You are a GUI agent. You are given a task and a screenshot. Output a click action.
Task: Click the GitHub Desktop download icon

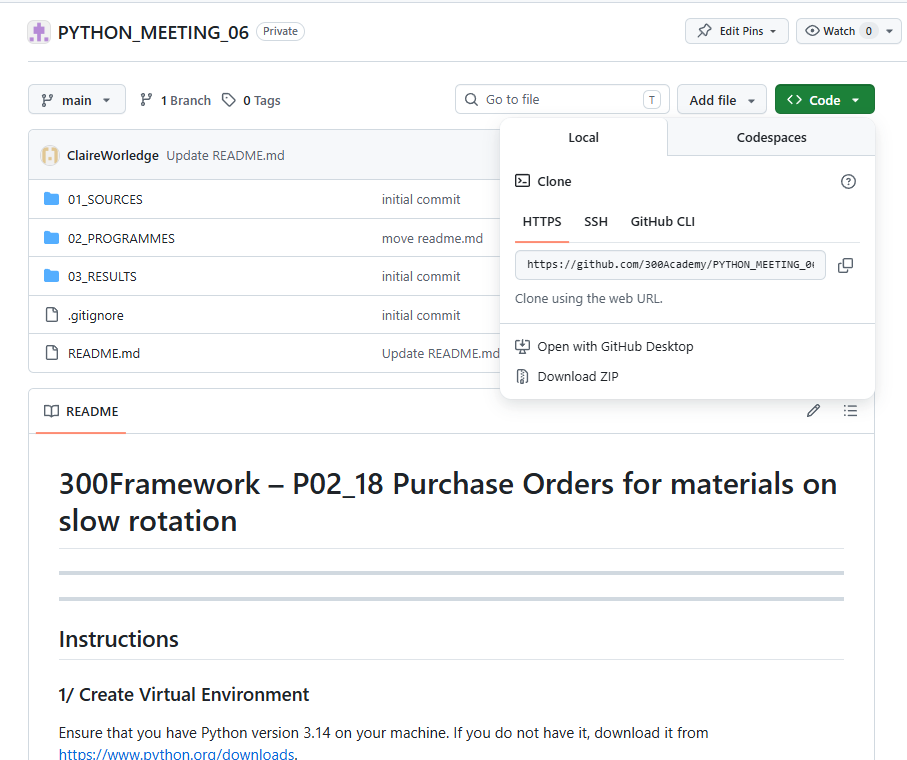click(522, 346)
